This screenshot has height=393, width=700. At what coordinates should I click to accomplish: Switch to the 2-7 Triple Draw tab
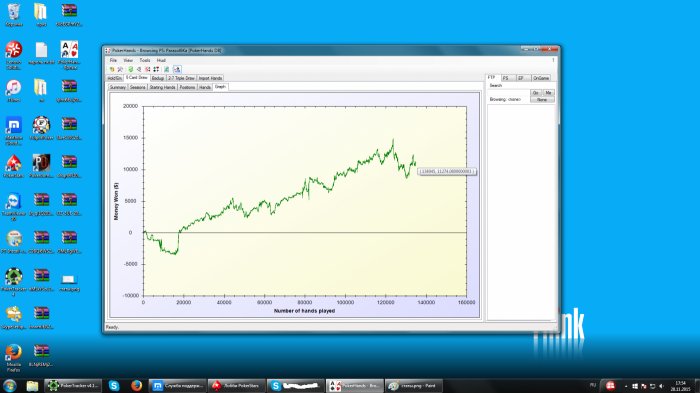pyautogui.click(x=181, y=78)
